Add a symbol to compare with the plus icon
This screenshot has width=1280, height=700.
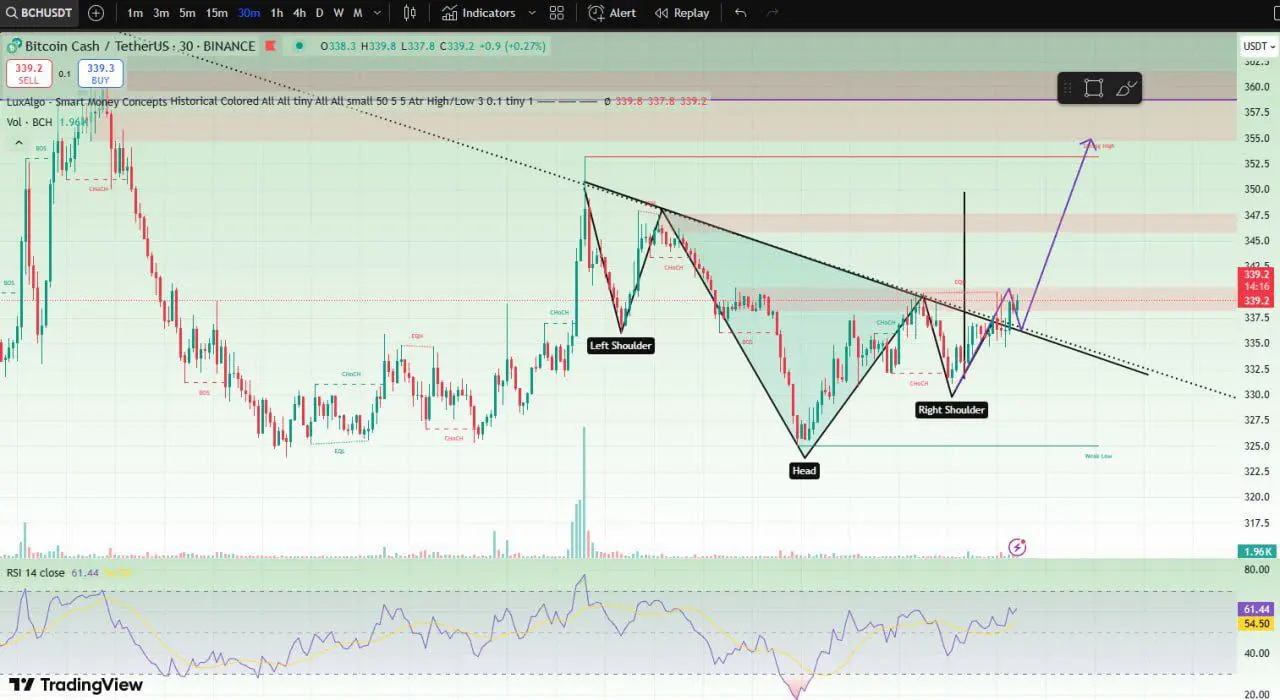tap(96, 13)
